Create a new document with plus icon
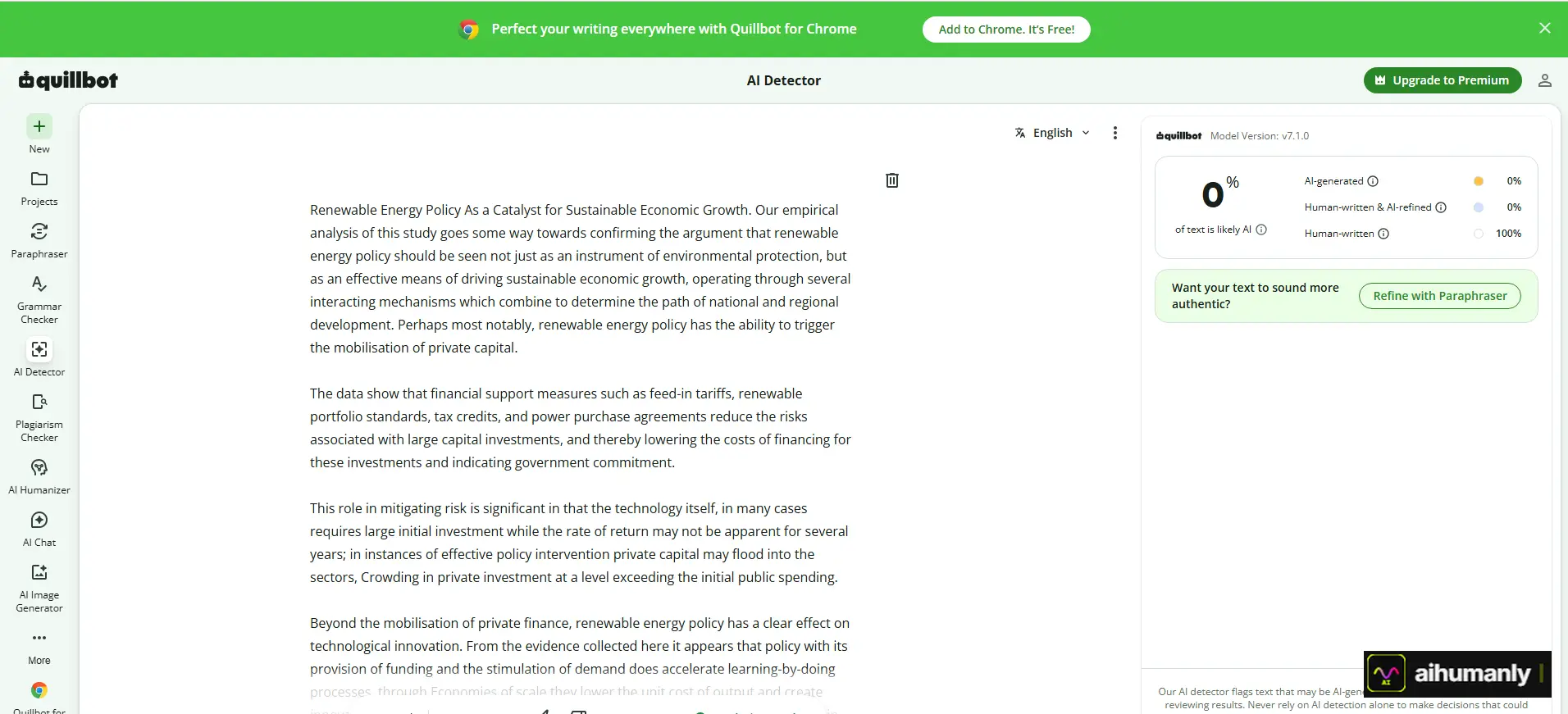1568x714 pixels. [x=39, y=126]
